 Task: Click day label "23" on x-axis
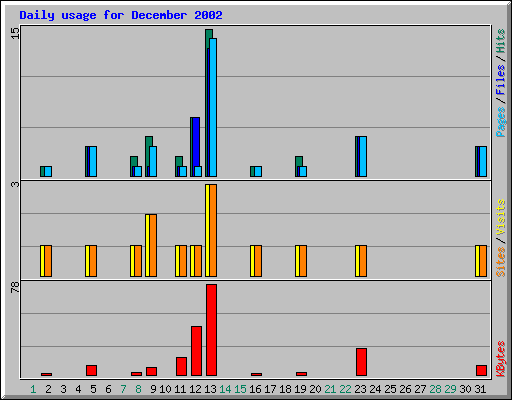(360, 389)
